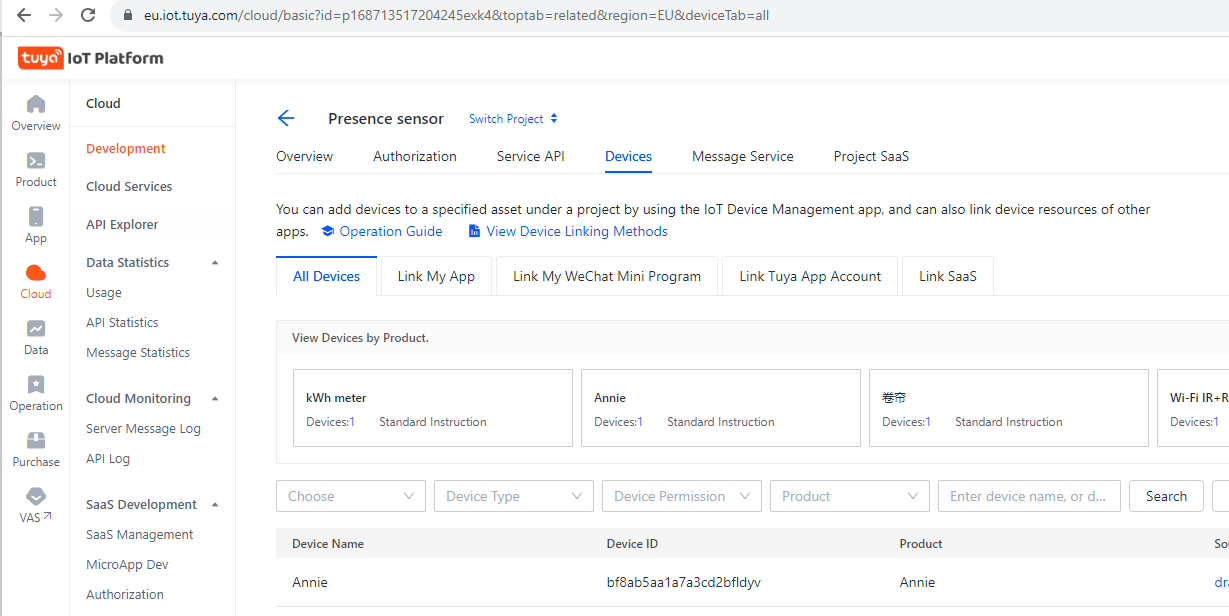Click the Annie device name in table row
The width and height of the screenshot is (1229, 616).
pyautogui.click(x=310, y=582)
